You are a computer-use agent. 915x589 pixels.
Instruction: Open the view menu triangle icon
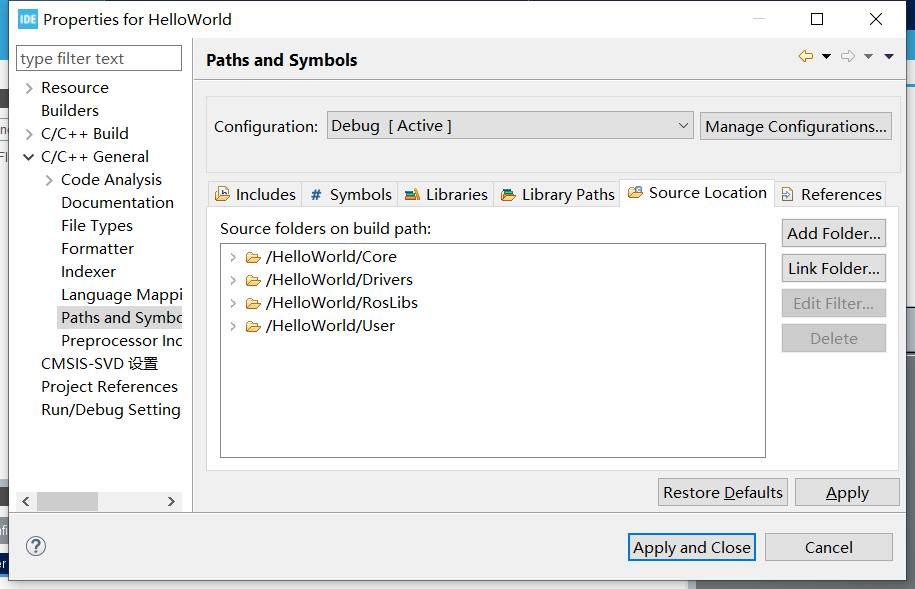point(889,57)
